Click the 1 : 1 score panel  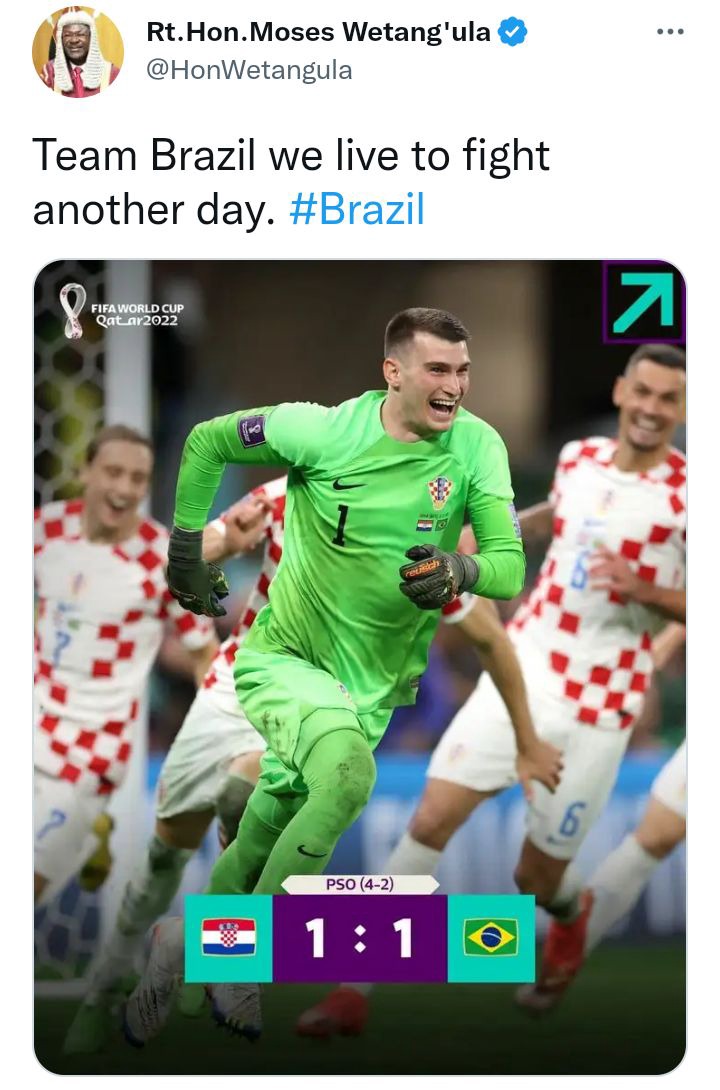tap(360, 938)
